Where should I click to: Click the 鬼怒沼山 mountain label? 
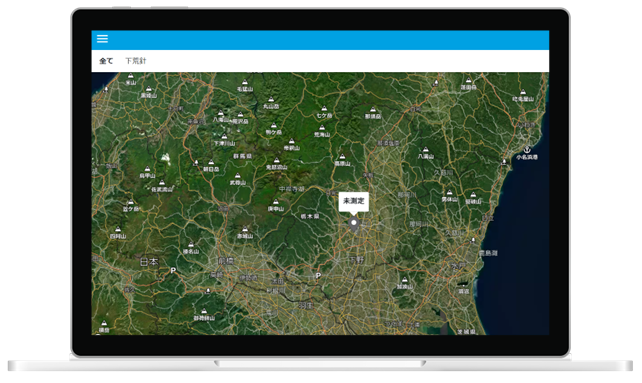(x=277, y=167)
